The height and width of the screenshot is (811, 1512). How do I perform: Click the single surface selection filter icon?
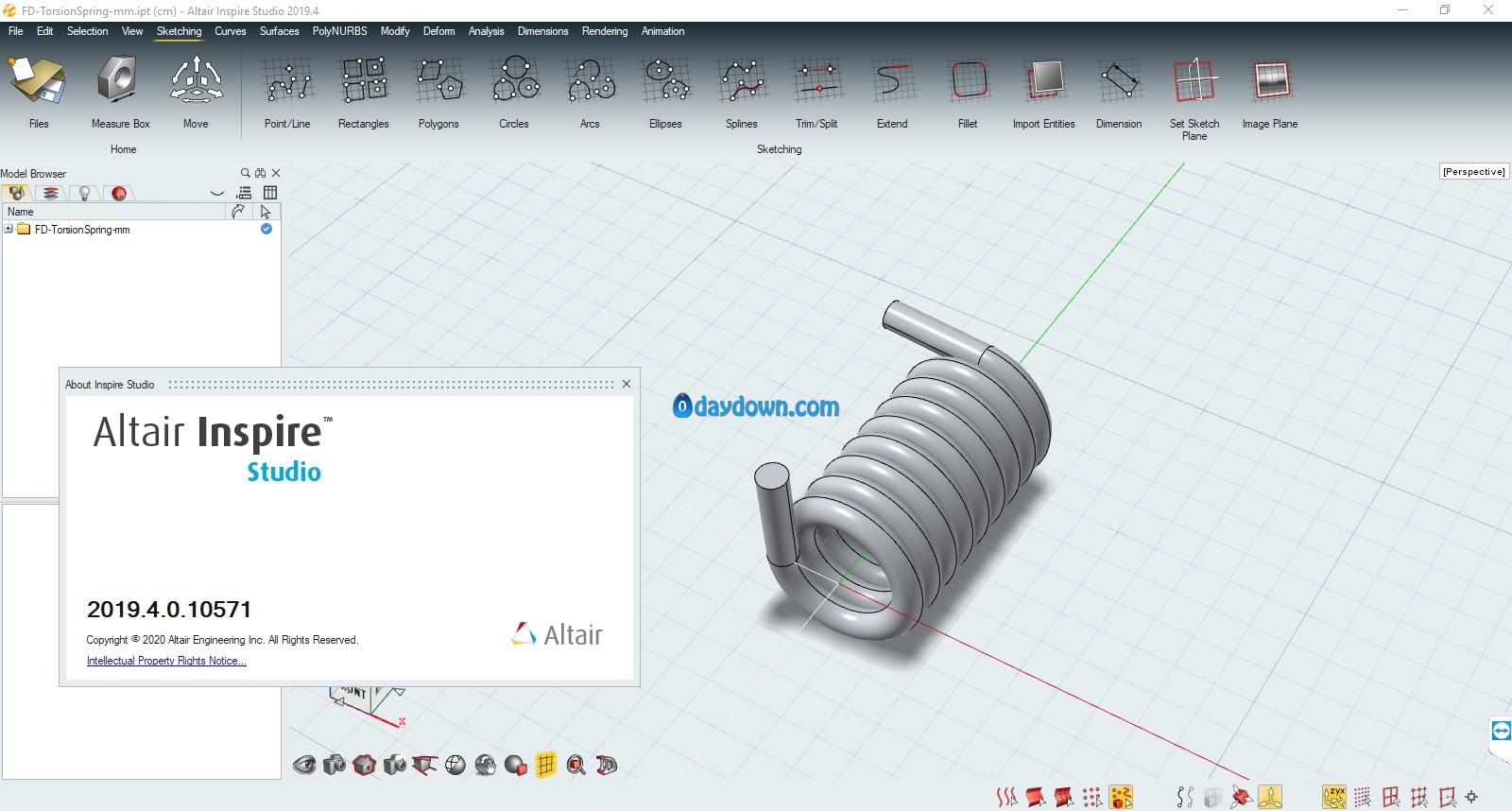1036,798
